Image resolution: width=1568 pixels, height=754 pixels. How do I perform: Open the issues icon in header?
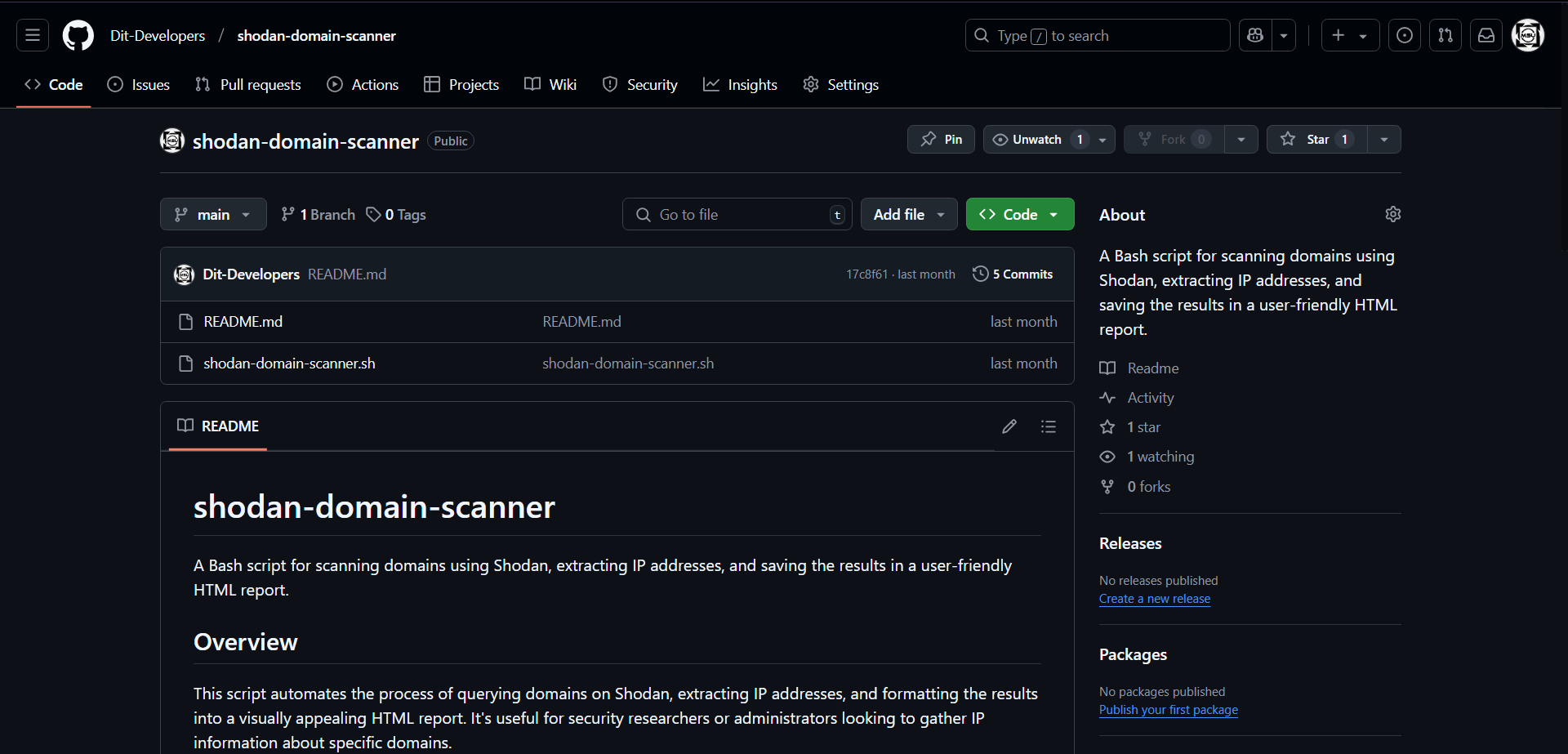click(1404, 35)
